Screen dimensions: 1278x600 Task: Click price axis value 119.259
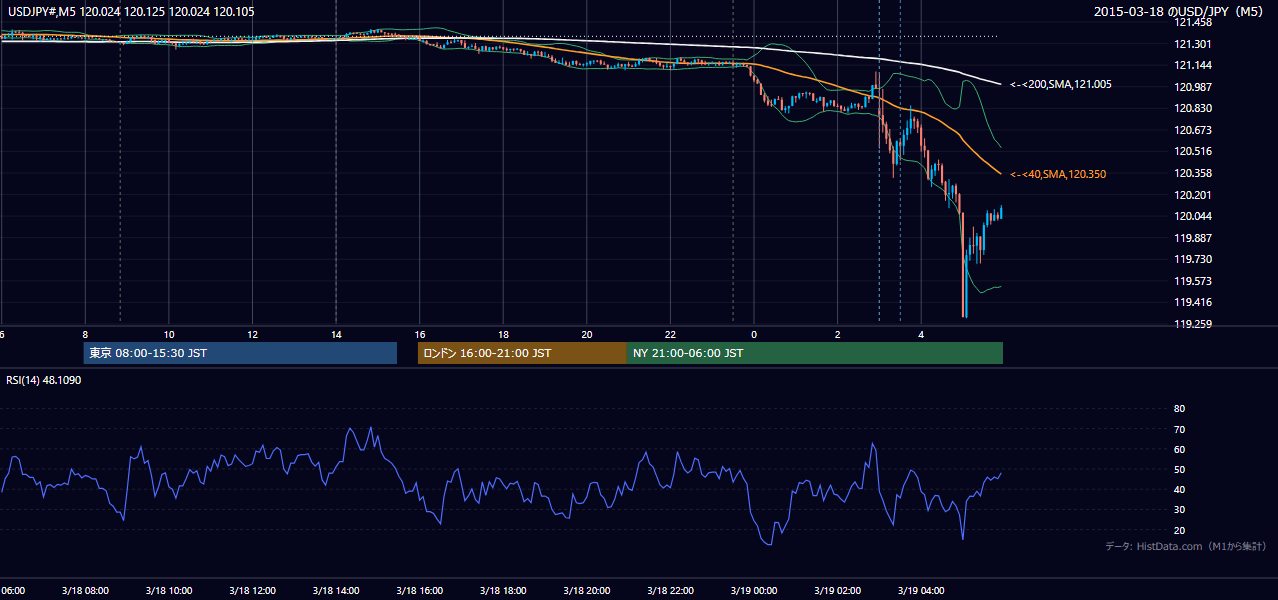point(1192,324)
